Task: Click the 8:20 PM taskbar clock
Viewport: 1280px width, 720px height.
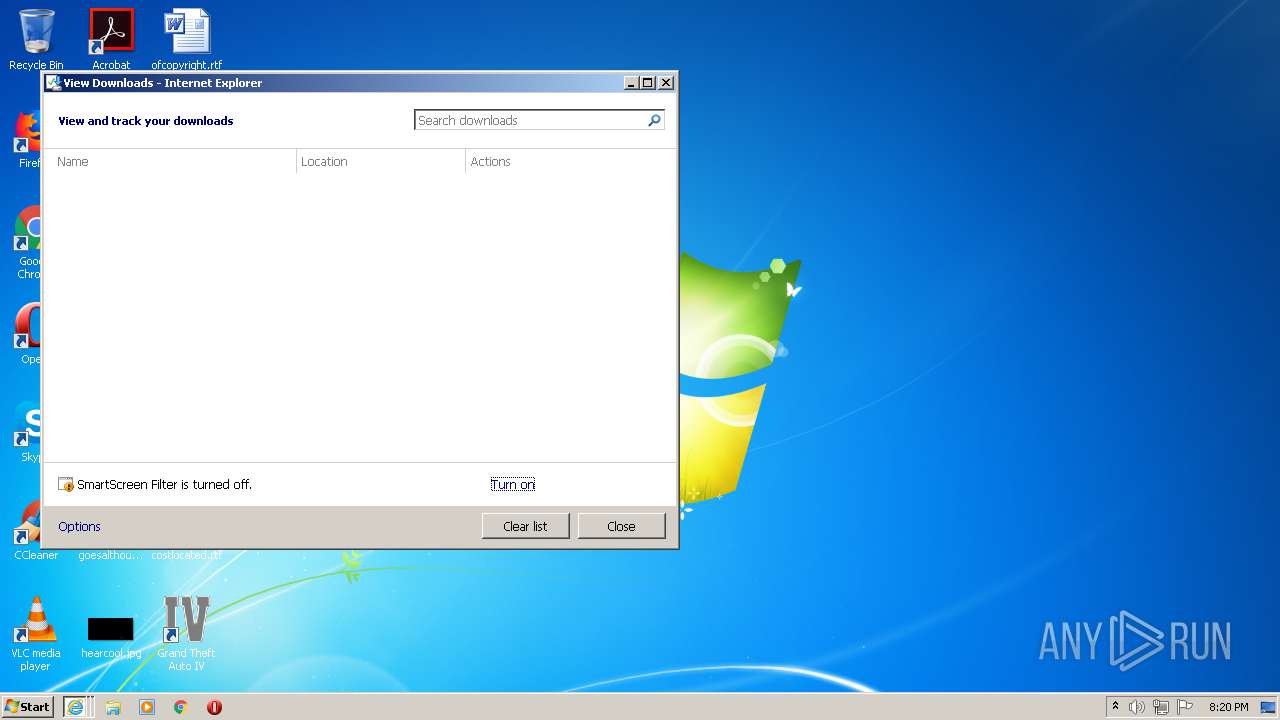Action: pos(1228,707)
